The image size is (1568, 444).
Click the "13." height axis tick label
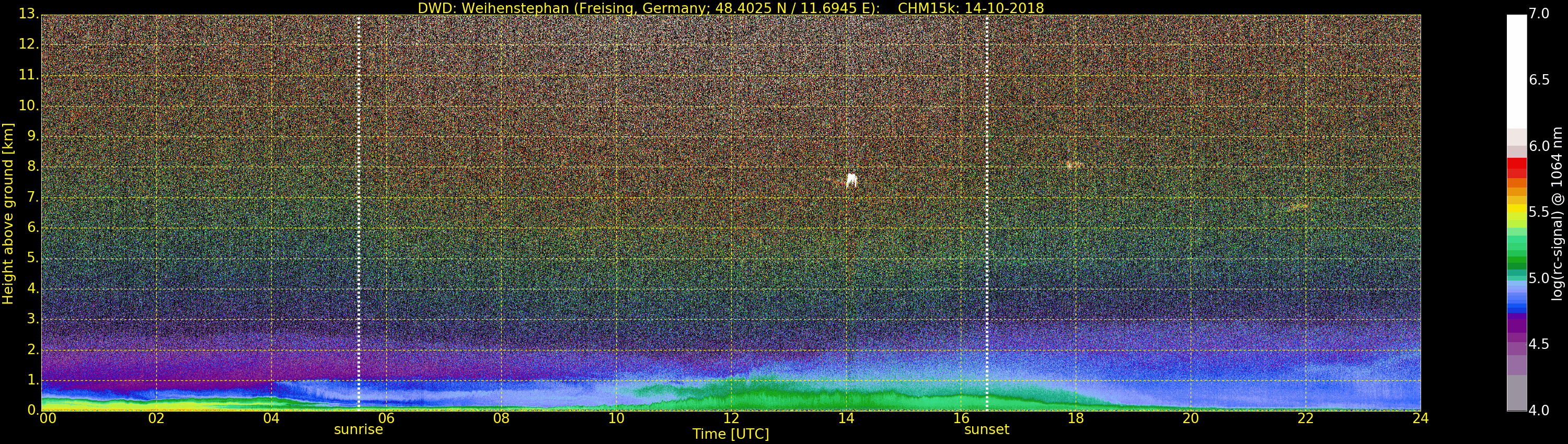(29, 15)
